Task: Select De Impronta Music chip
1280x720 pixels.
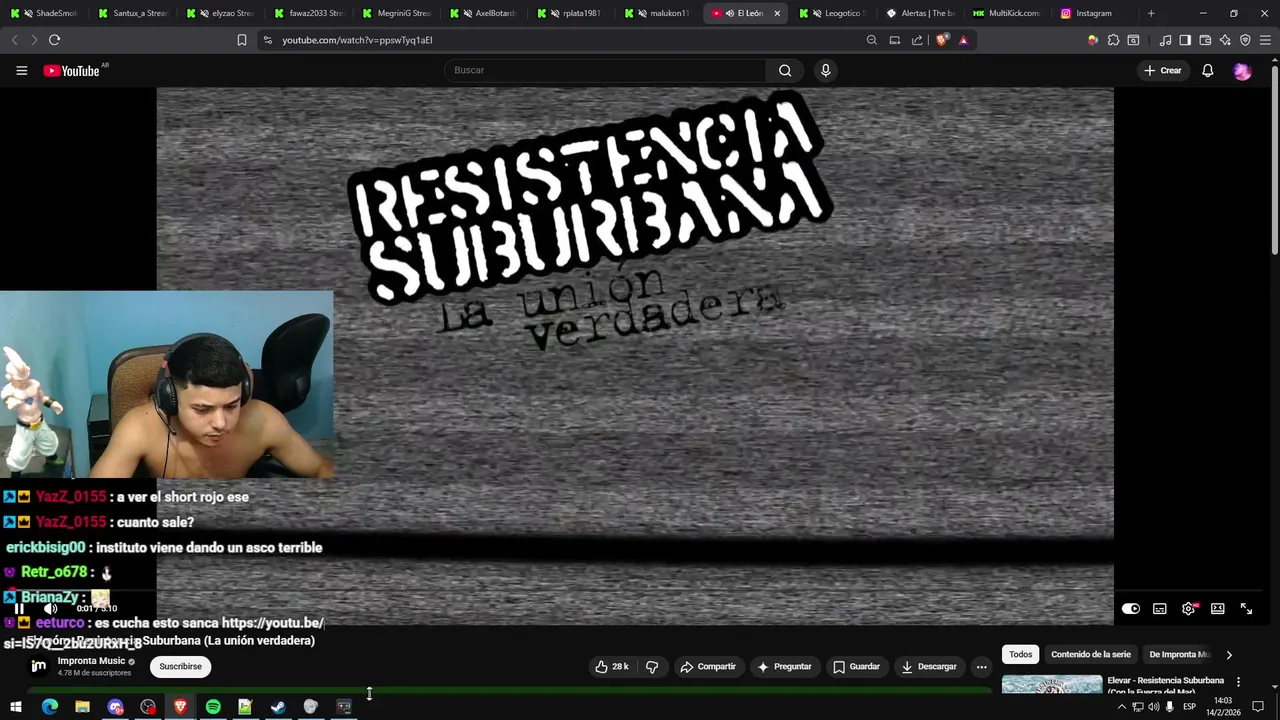Action: tap(1179, 654)
